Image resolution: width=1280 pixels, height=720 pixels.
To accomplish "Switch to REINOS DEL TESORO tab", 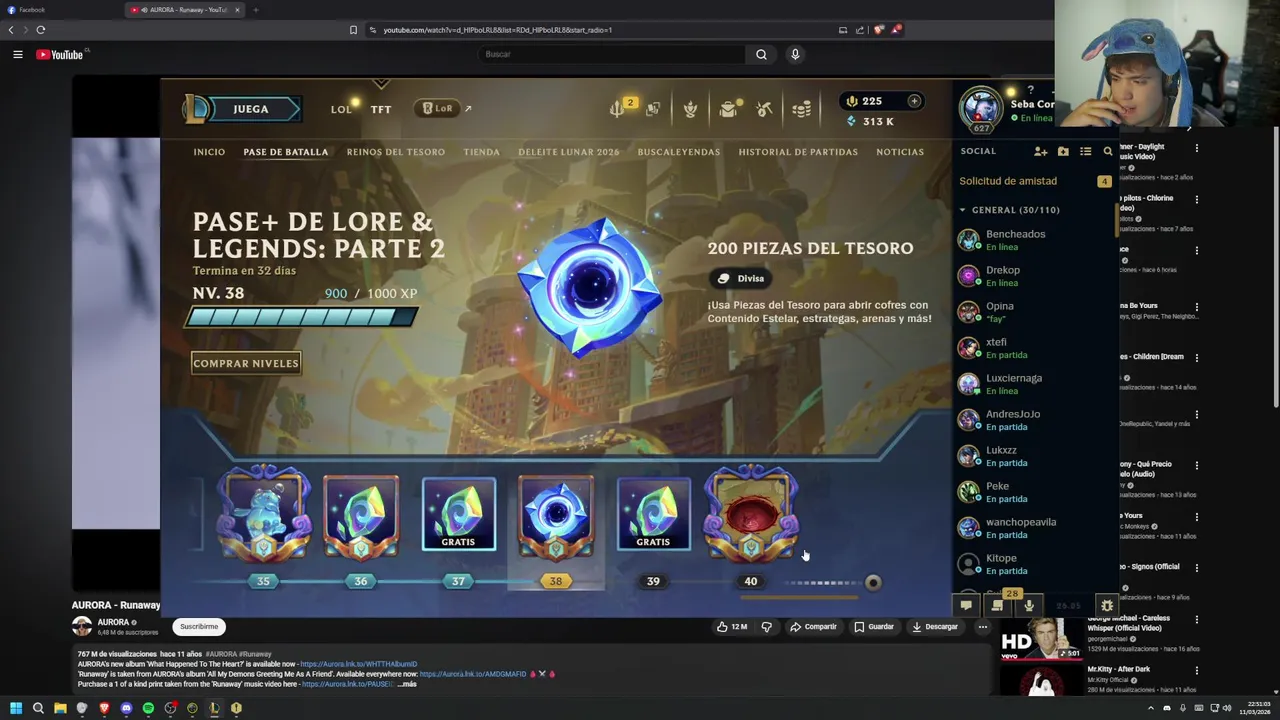I will pos(396,152).
